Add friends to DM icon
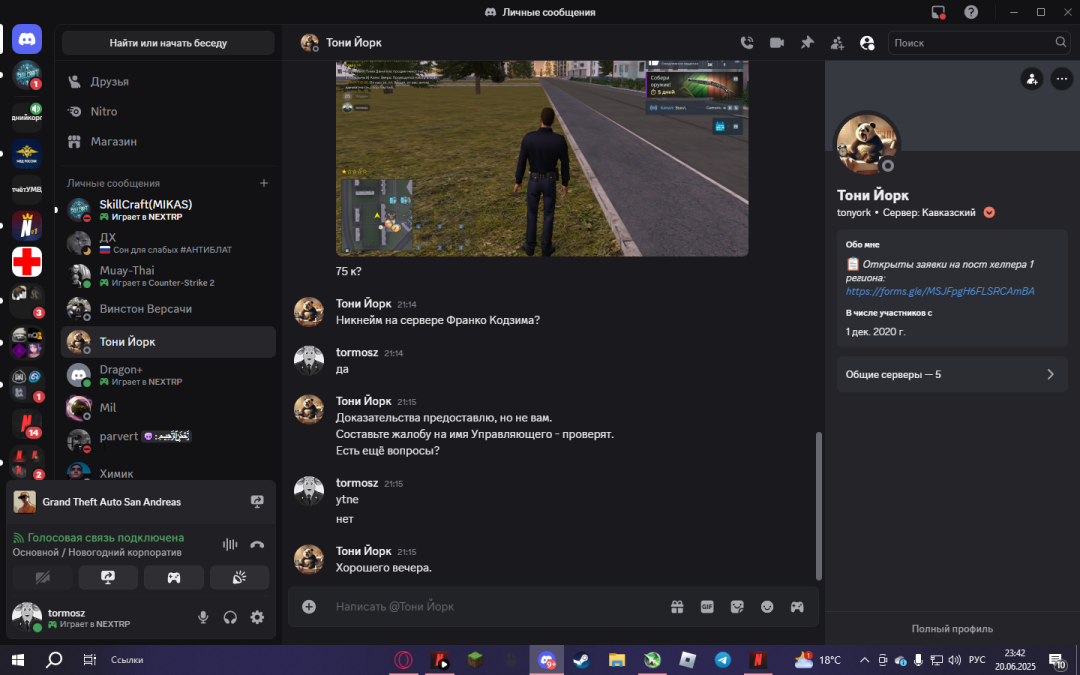Screen dimensions: 1080x675 837,43
